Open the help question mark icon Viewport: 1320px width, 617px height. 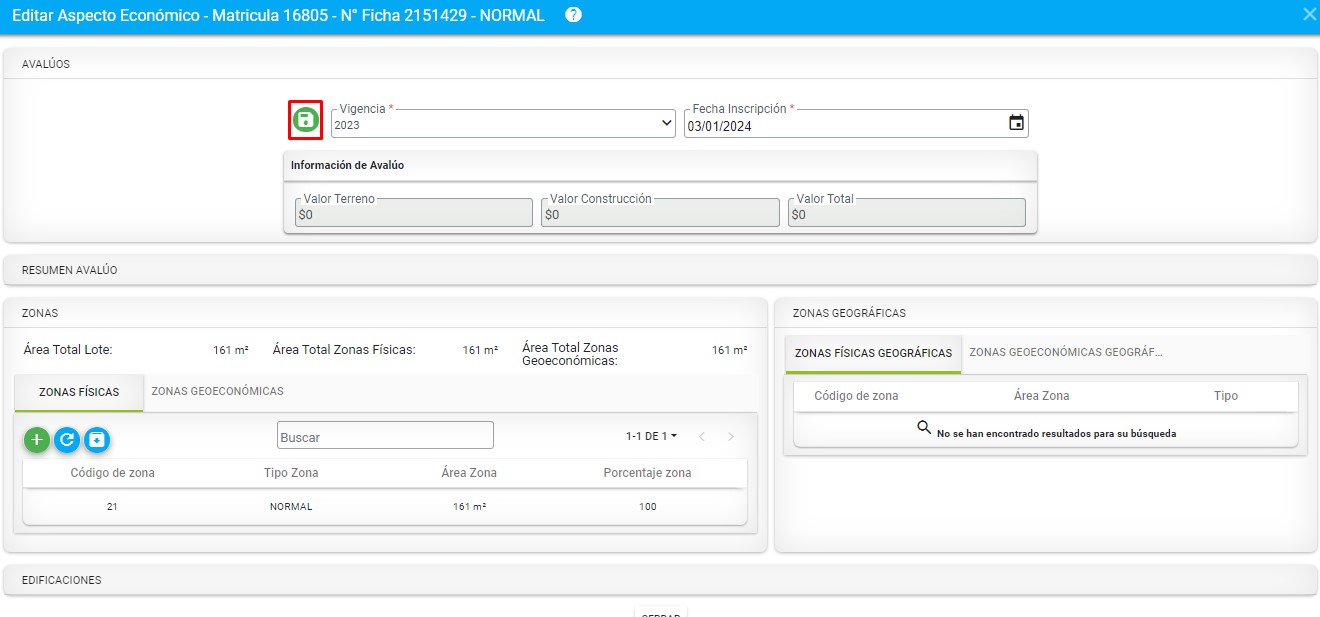click(573, 15)
